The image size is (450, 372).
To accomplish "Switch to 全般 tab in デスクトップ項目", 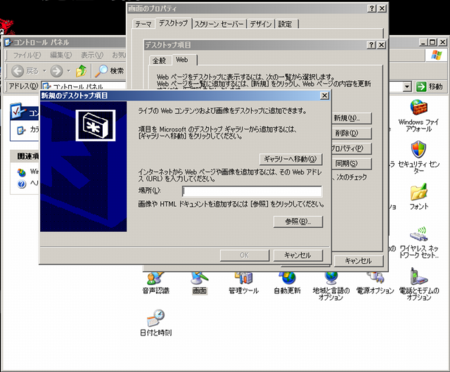I will 159,61.
